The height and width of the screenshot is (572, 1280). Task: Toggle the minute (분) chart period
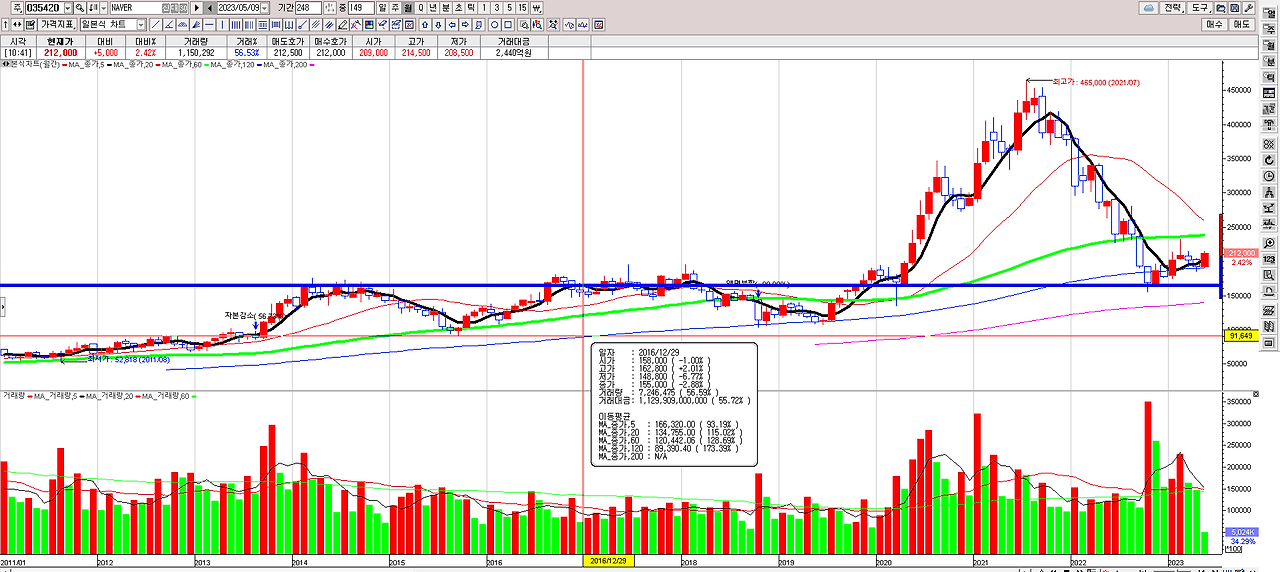[446, 8]
